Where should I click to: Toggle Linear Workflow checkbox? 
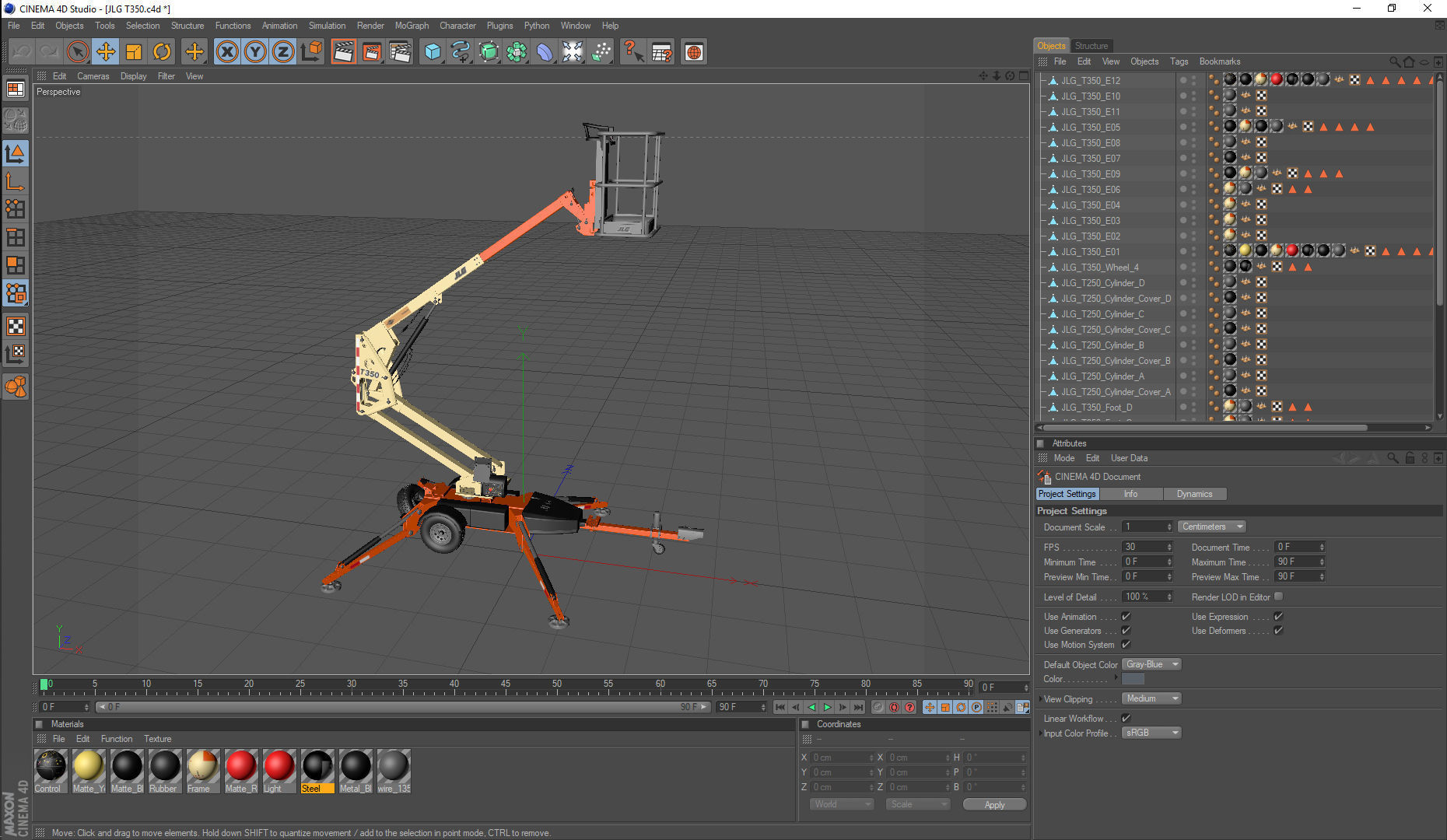[1126, 719]
